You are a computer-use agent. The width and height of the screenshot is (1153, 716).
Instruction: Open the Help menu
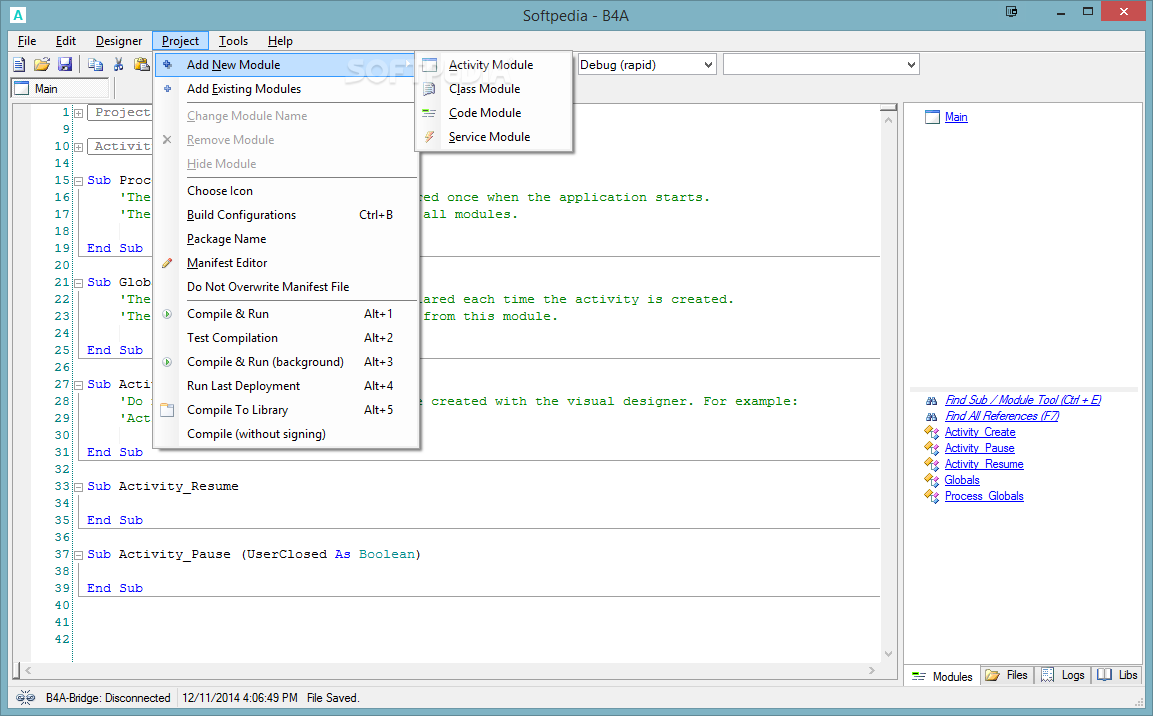point(280,41)
